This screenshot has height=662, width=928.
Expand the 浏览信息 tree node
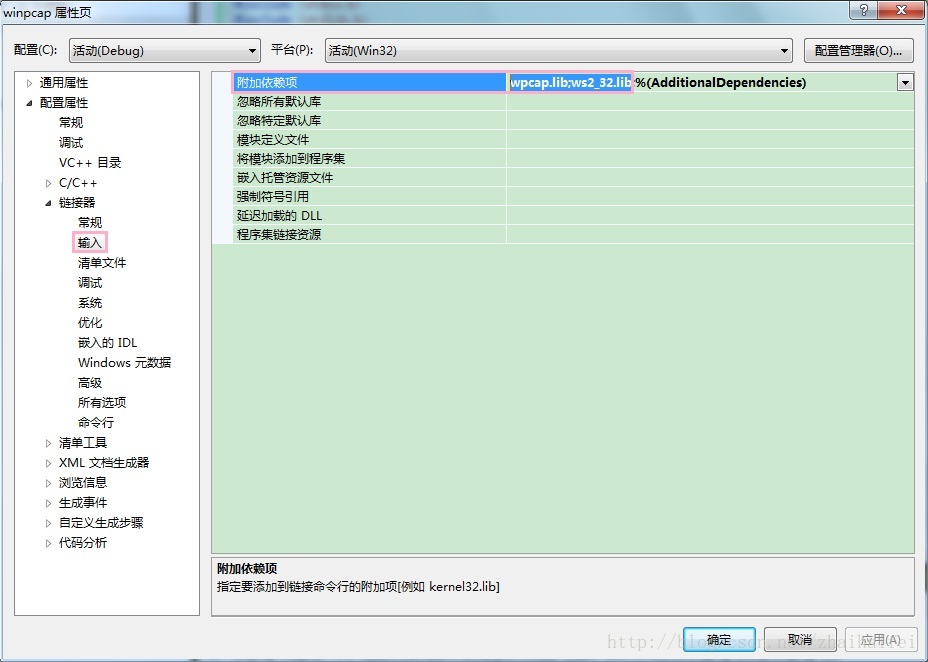[x=49, y=483]
